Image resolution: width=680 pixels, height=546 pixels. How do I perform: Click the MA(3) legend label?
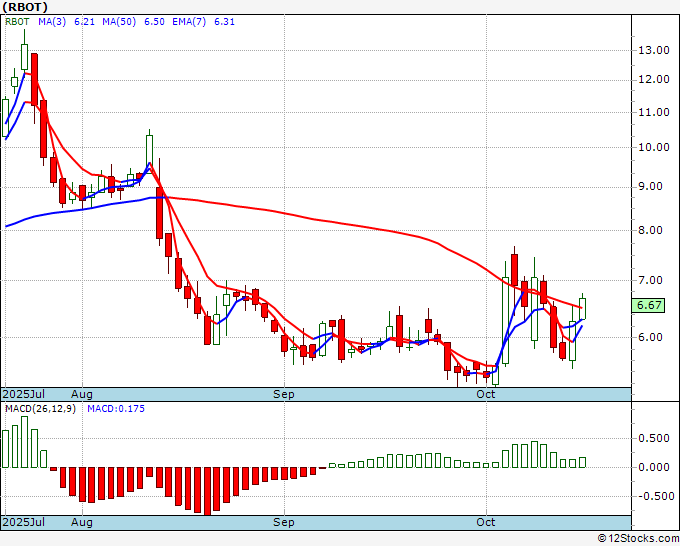(x=52, y=22)
